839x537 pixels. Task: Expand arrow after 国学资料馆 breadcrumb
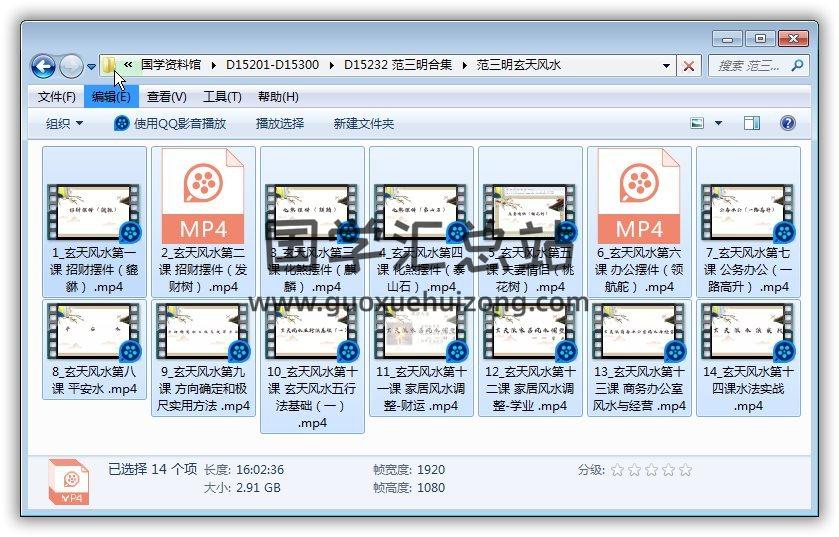(213, 66)
